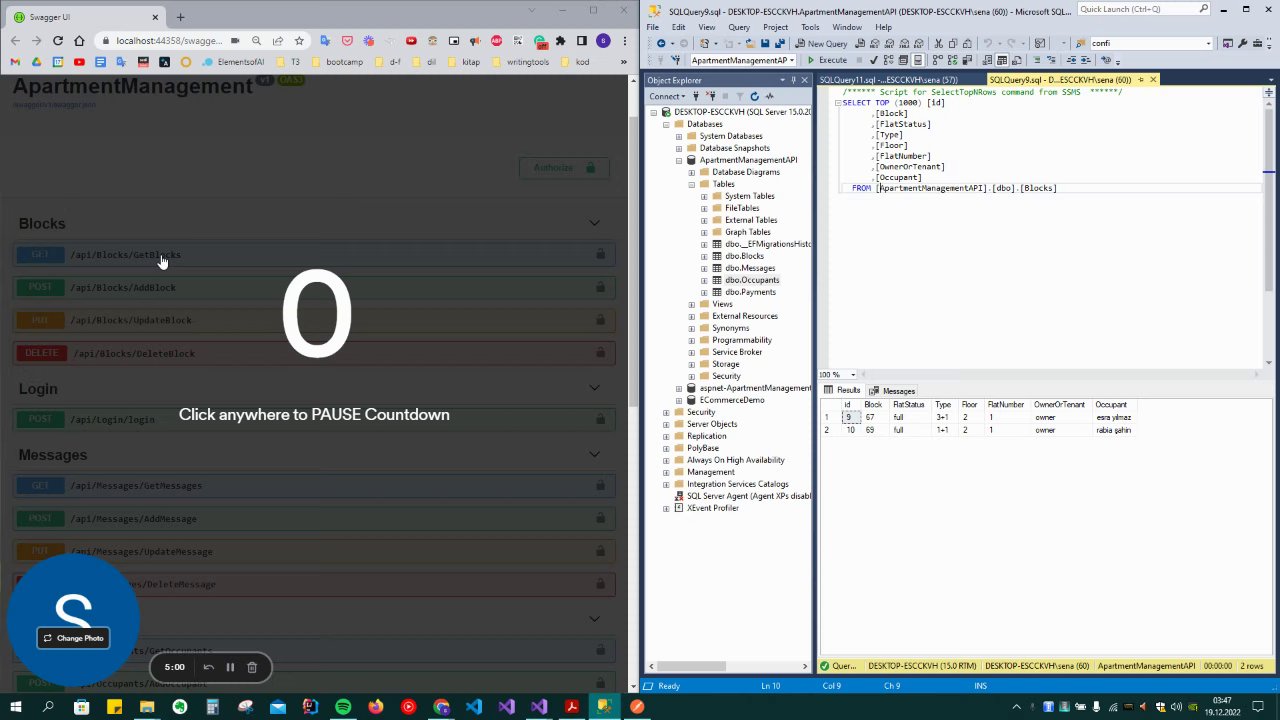
Task: Open Spotify from the taskbar
Action: (x=343, y=707)
